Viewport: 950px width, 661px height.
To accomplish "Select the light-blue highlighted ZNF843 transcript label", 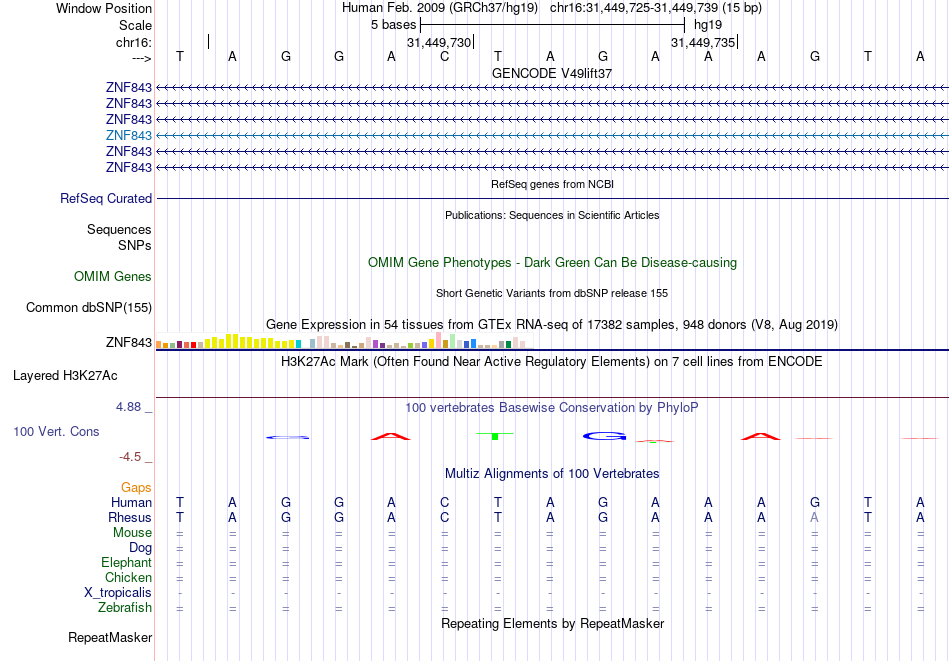I will (128, 135).
